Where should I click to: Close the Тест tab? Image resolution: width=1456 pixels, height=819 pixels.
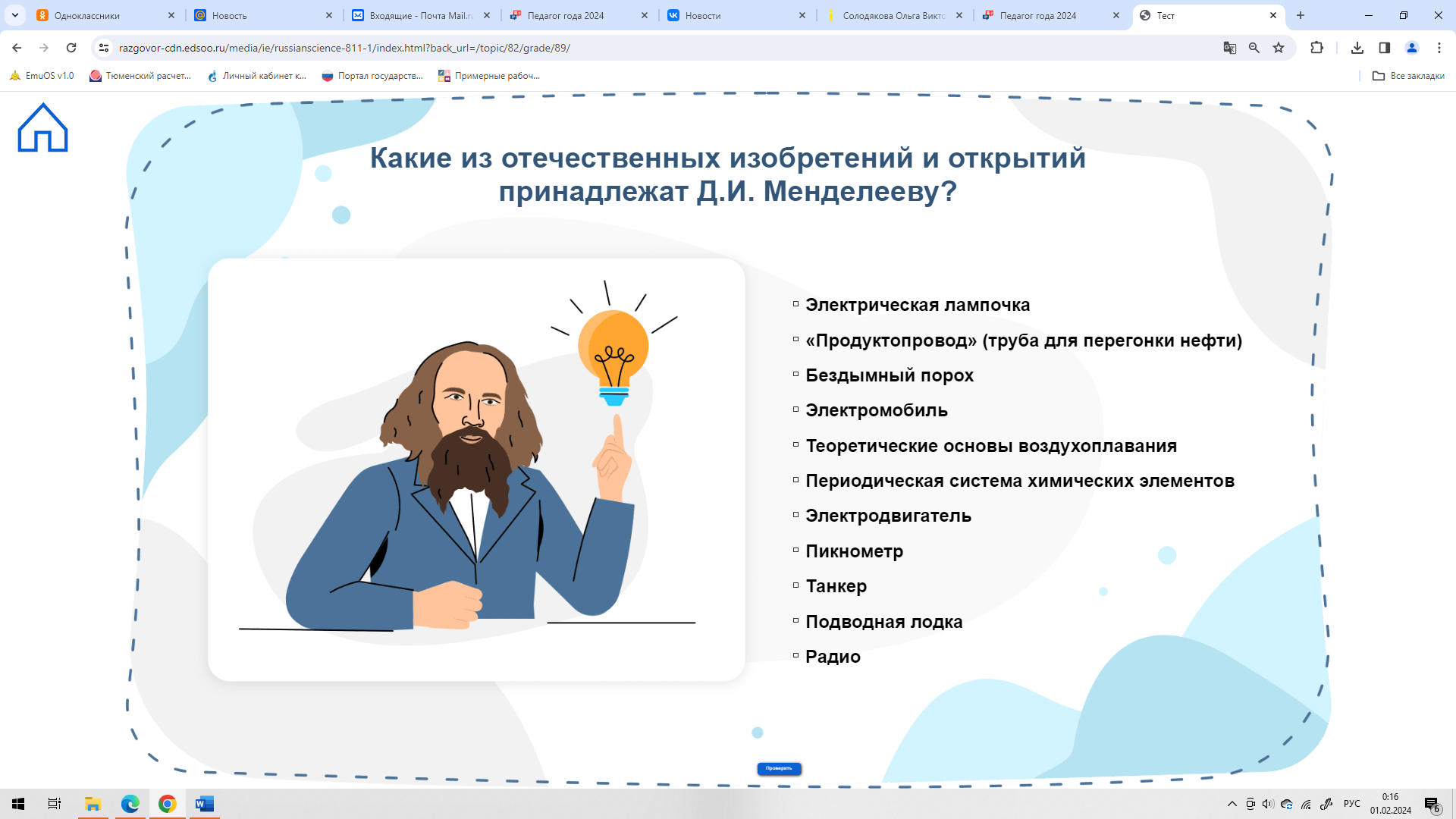click(1273, 15)
